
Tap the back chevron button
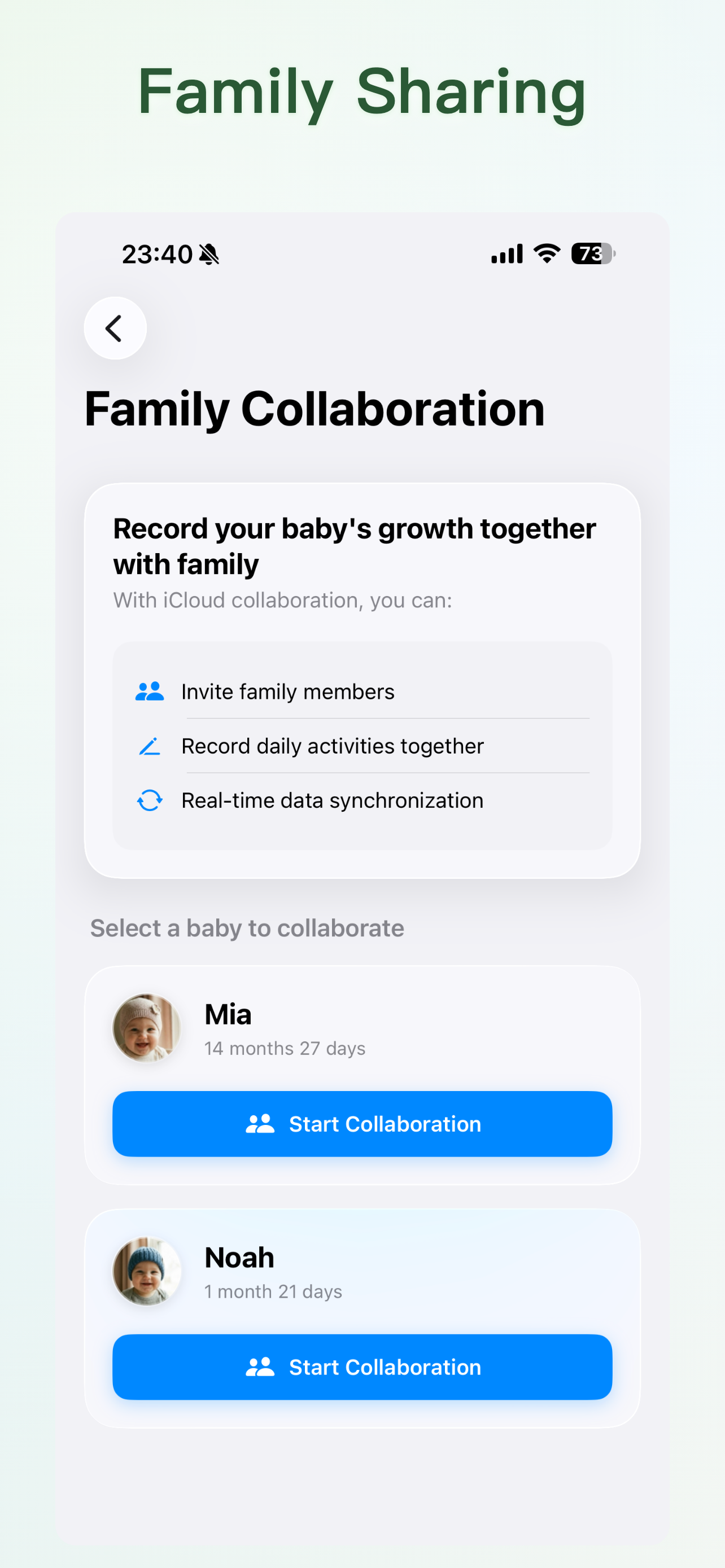115,328
